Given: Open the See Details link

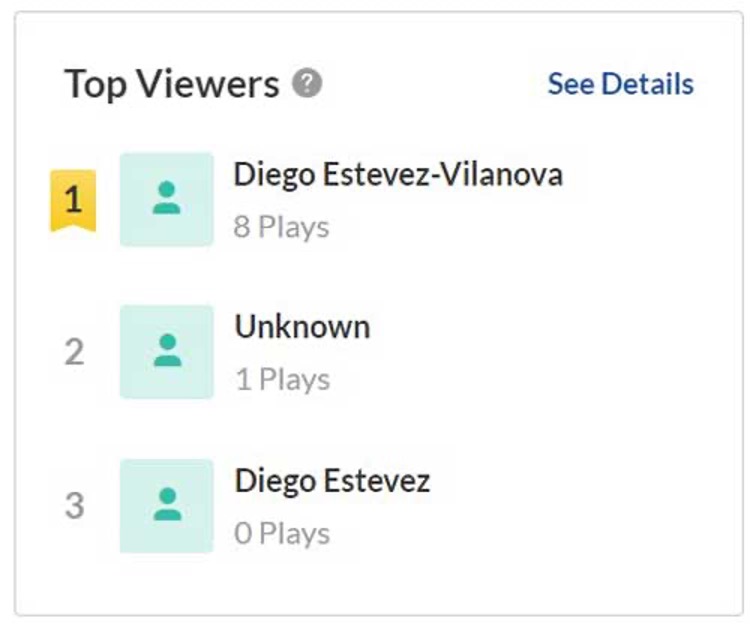Looking at the screenshot, I should pos(620,84).
